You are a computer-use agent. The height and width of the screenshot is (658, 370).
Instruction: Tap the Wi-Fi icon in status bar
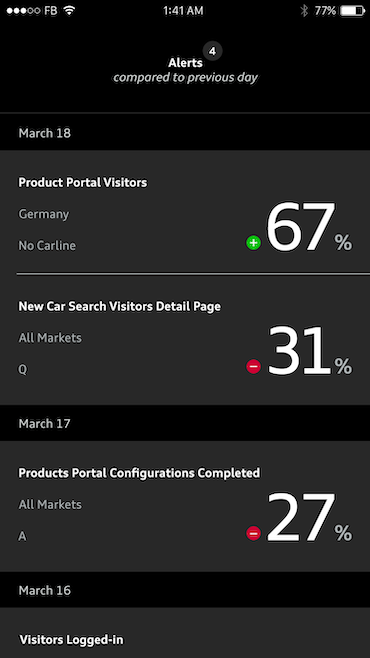point(70,11)
